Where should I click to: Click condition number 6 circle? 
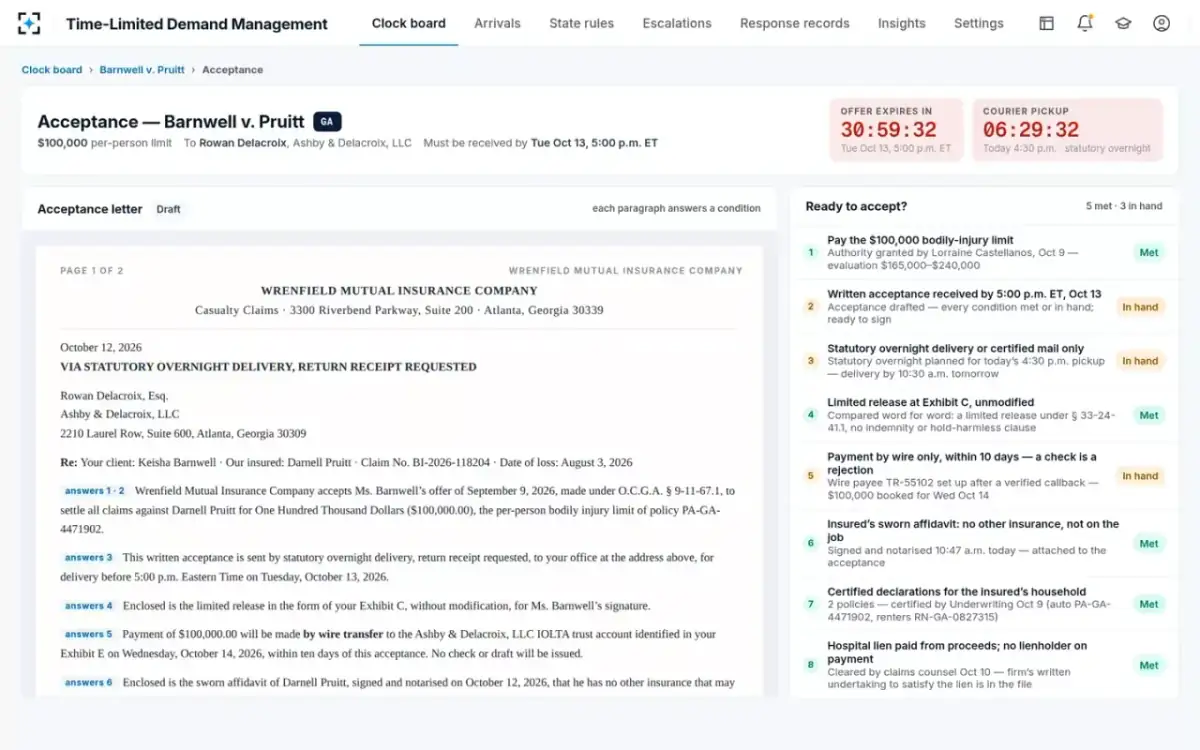pos(811,544)
